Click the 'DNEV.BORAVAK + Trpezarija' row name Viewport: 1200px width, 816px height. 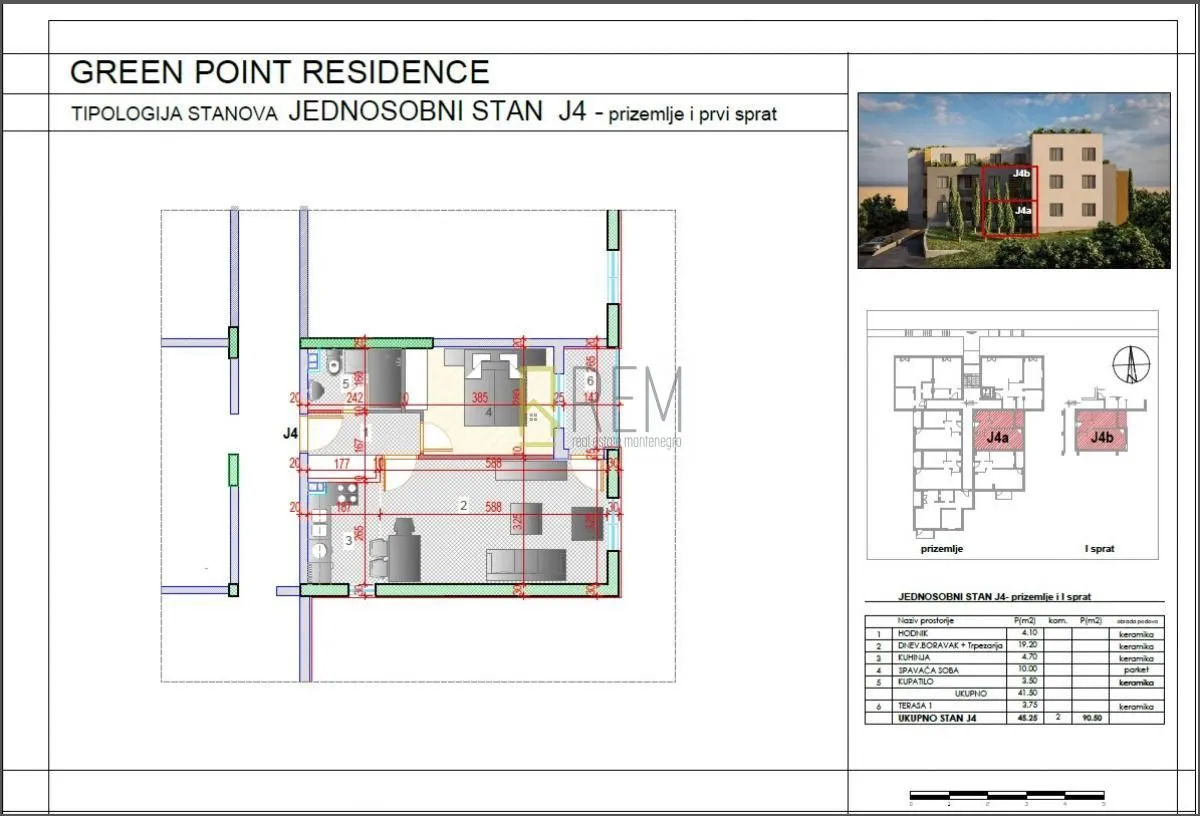coord(950,646)
